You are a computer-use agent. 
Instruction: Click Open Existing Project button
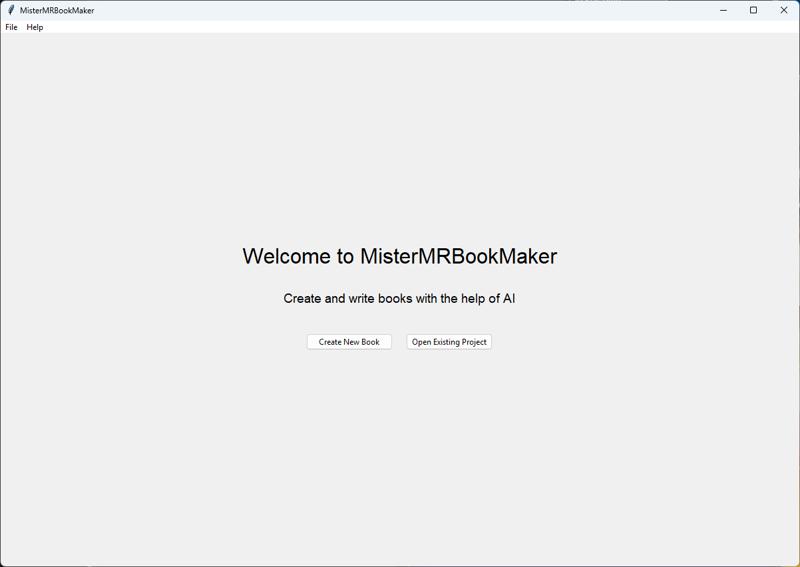449,342
